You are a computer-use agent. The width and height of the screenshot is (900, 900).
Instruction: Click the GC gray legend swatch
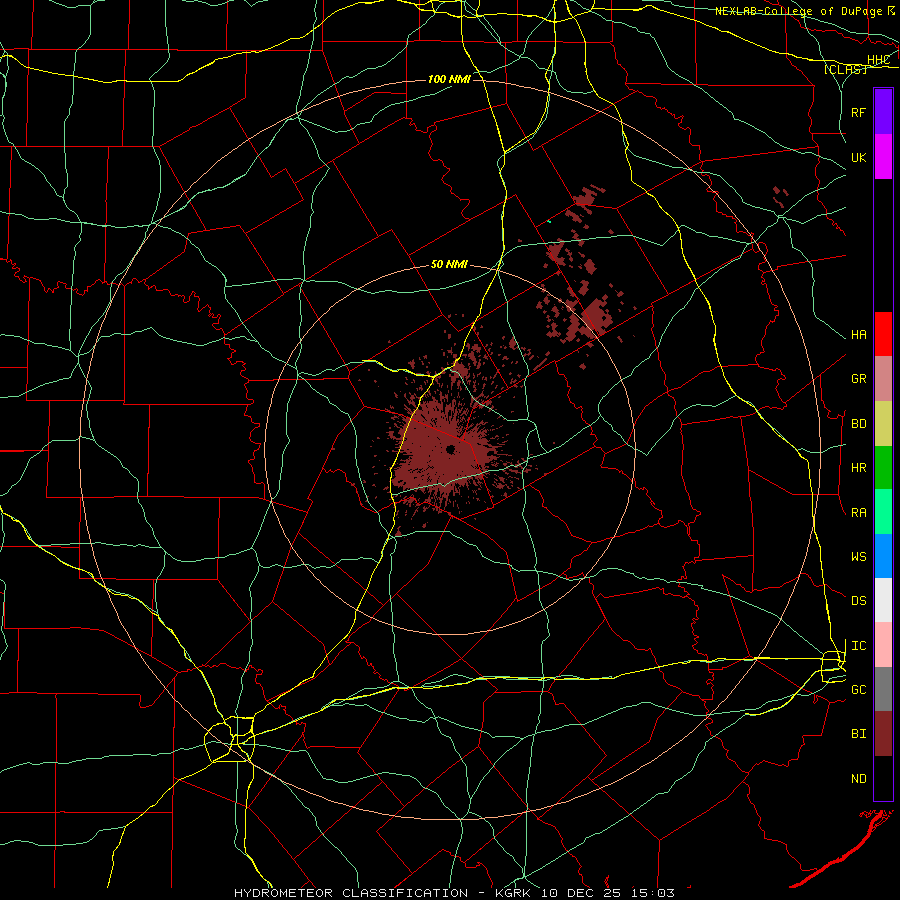(883, 689)
